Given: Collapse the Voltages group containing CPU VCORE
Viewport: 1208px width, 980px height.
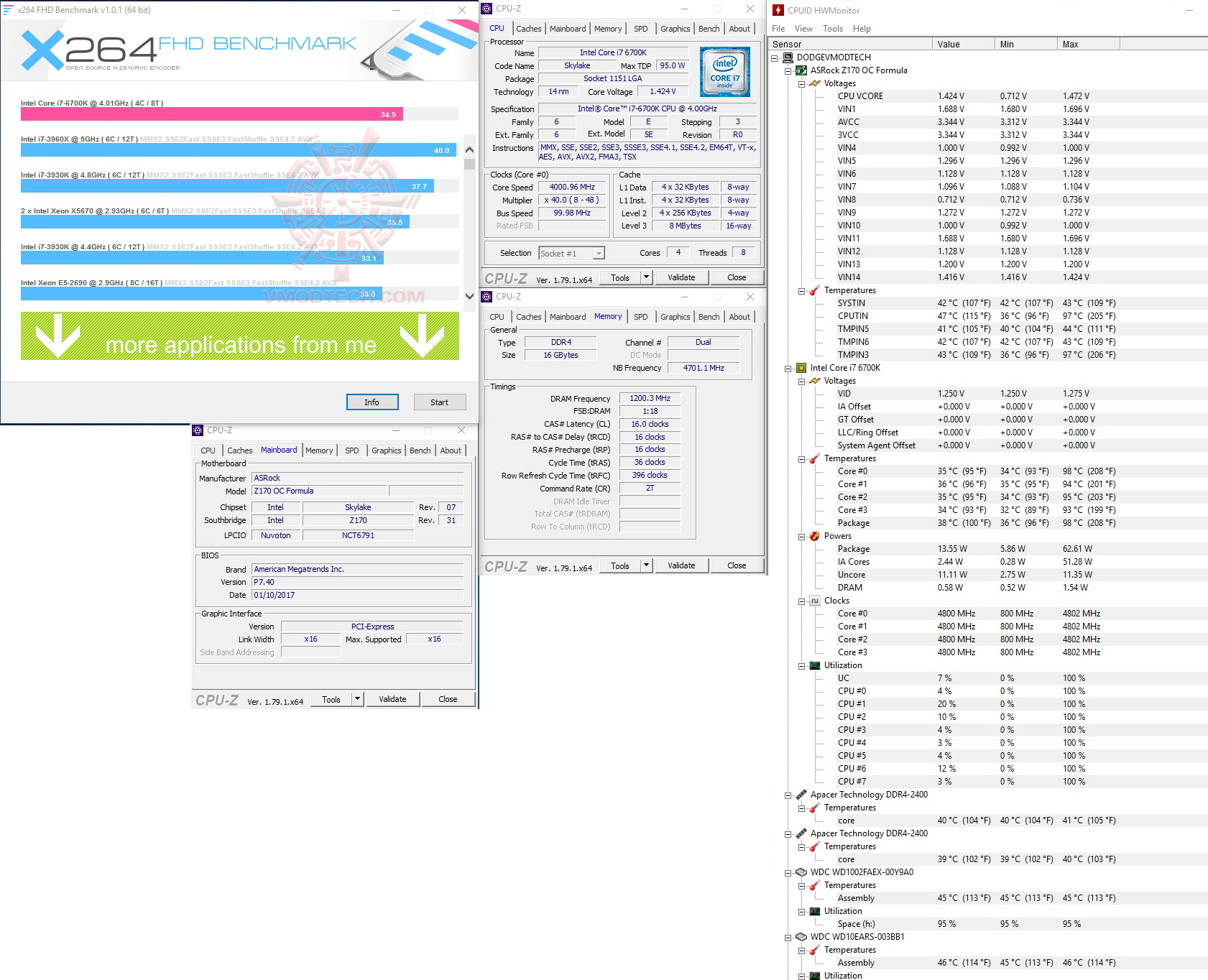Looking at the screenshot, I should 802,84.
